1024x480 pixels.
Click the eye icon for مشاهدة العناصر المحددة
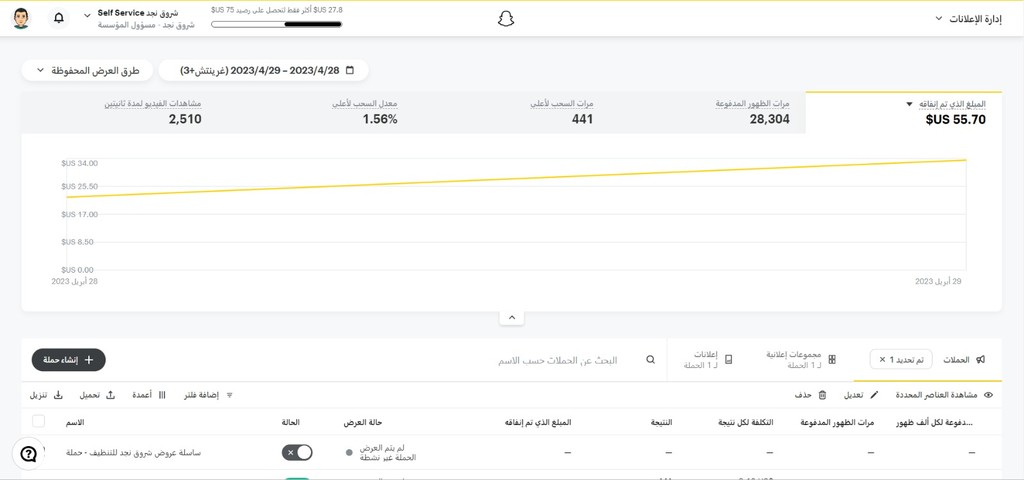[988, 395]
